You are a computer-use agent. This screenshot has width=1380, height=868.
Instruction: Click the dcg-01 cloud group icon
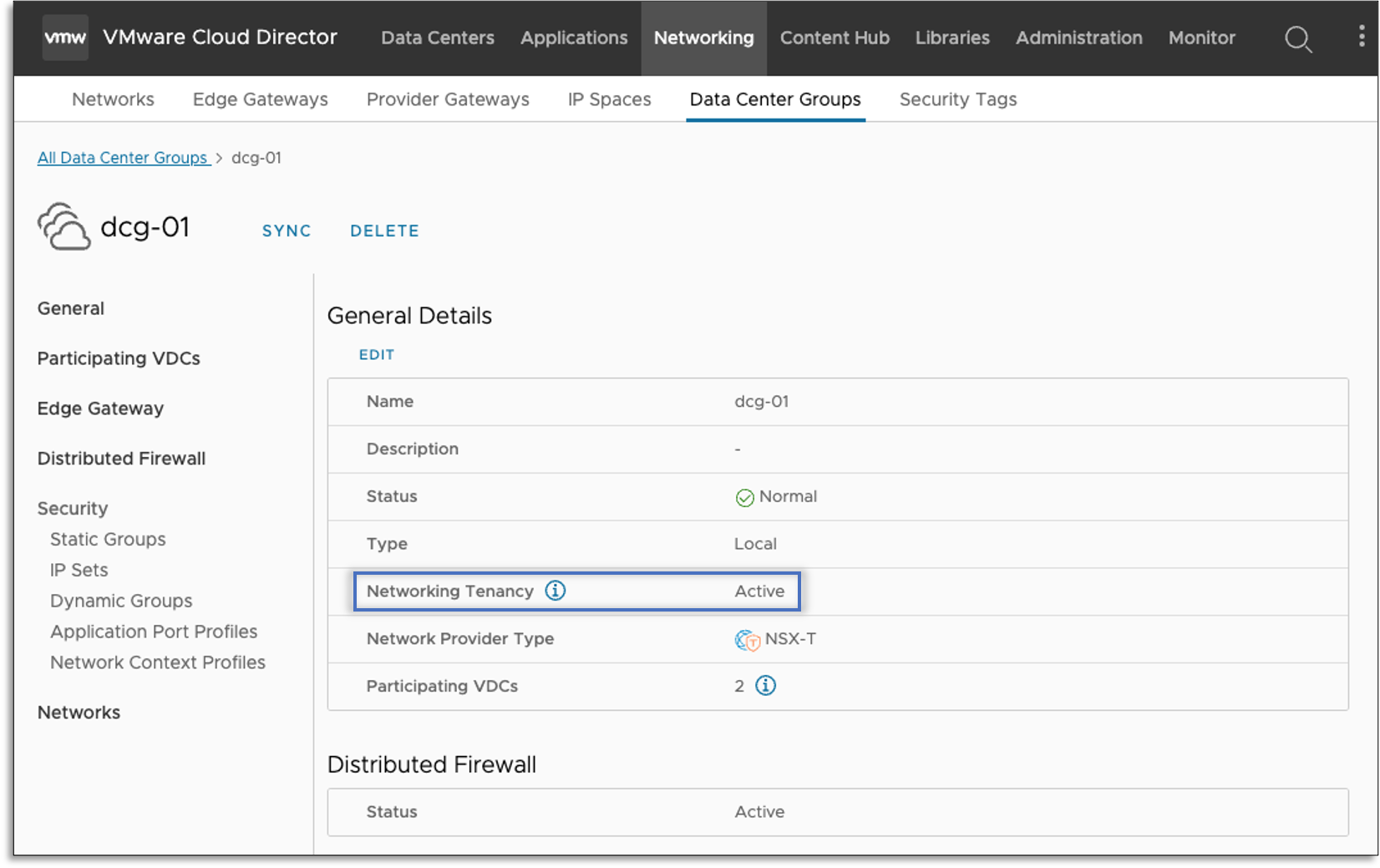pos(63,227)
